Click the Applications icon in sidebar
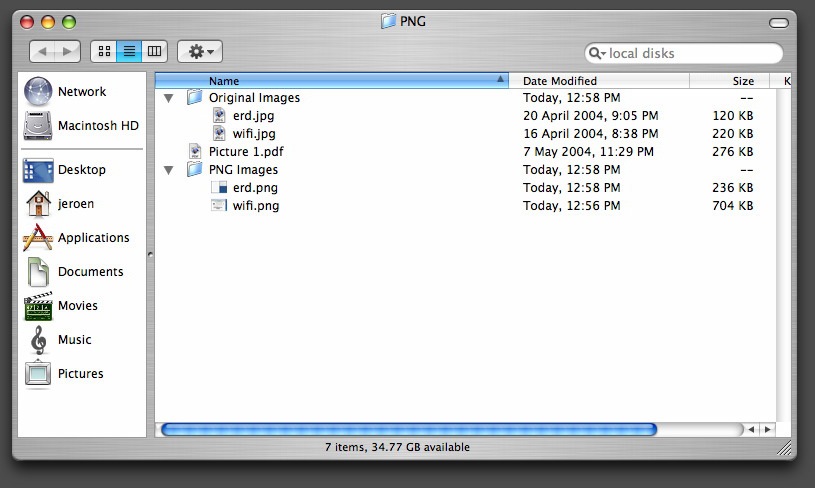 pyautogui.click(x=38, y=238)
